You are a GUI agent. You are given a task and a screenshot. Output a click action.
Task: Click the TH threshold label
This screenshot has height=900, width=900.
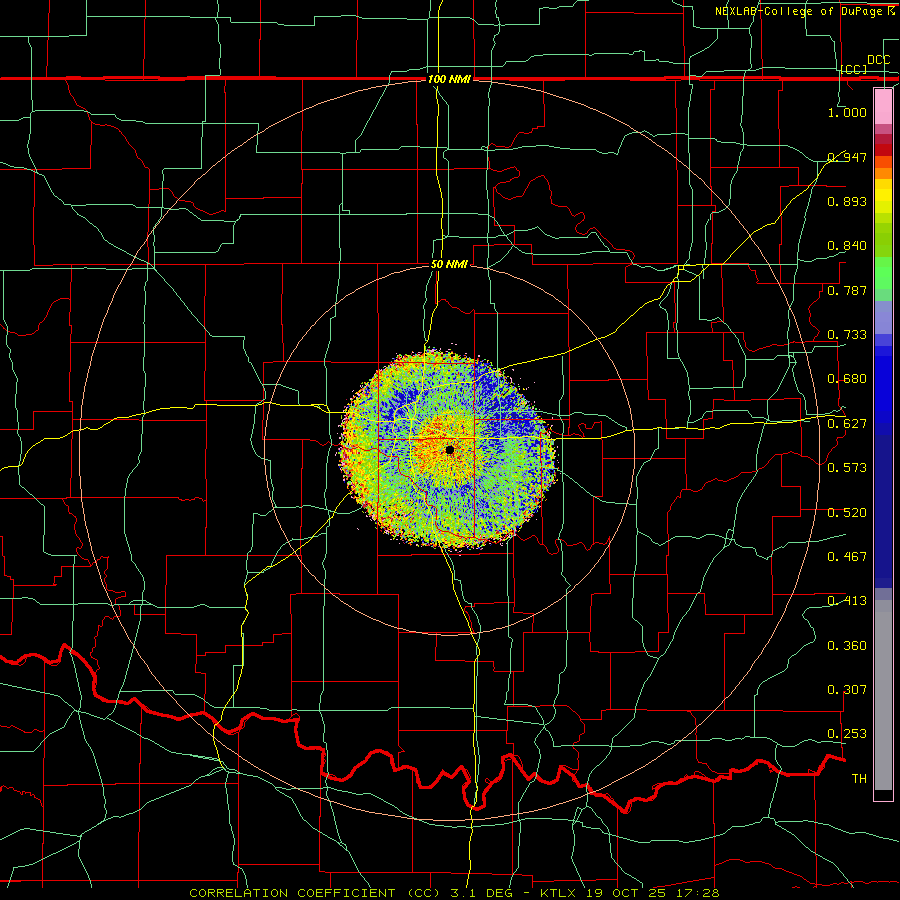coord(859,779)
